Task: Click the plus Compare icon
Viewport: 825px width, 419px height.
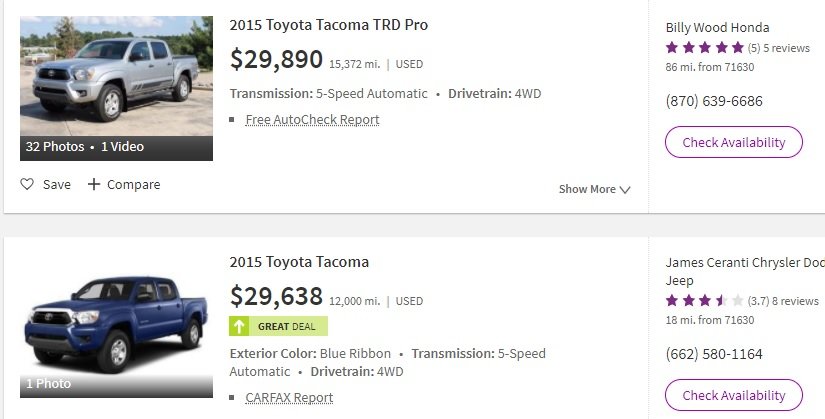Action: tap(94, 184)
